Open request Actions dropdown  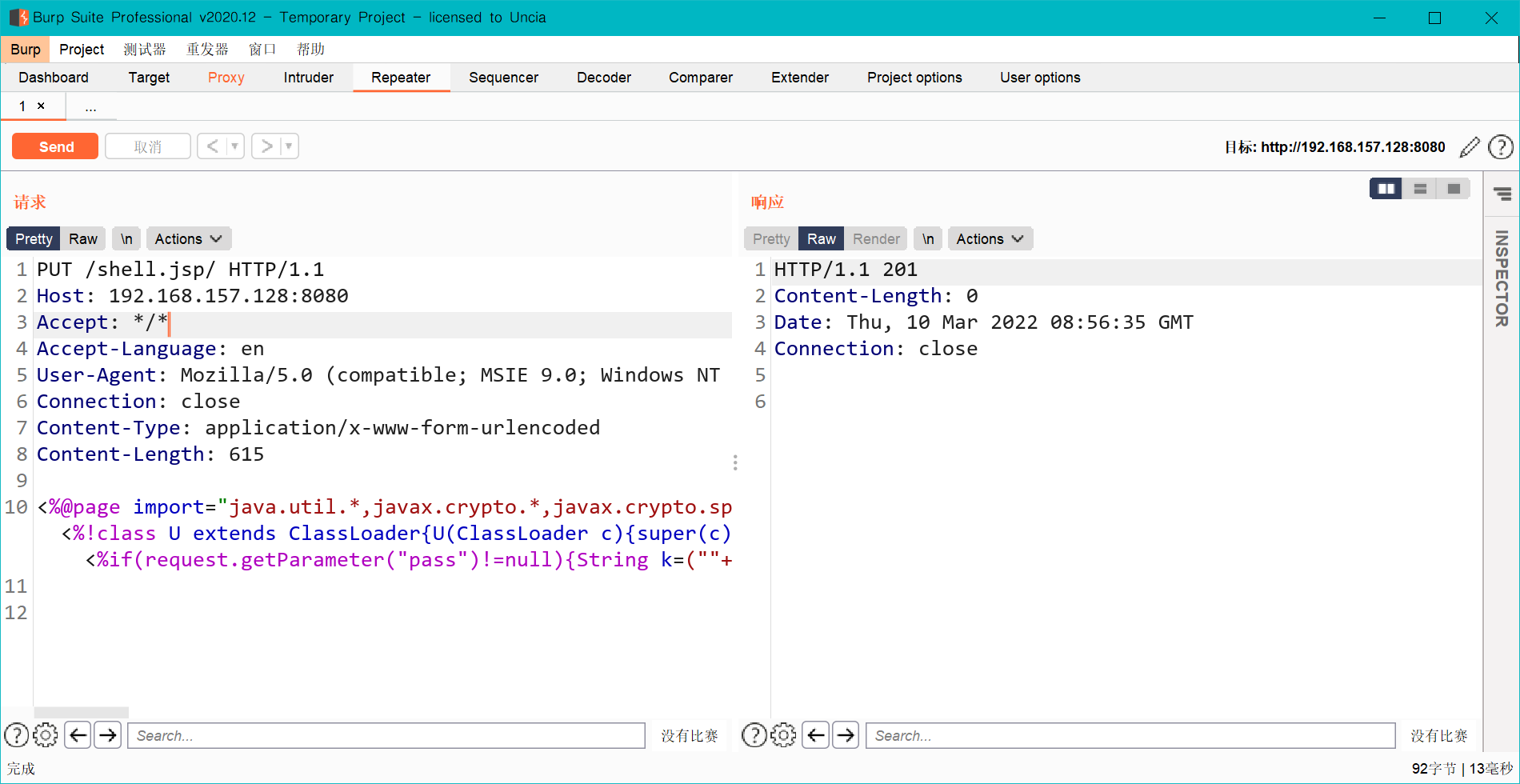click(189, 239)
